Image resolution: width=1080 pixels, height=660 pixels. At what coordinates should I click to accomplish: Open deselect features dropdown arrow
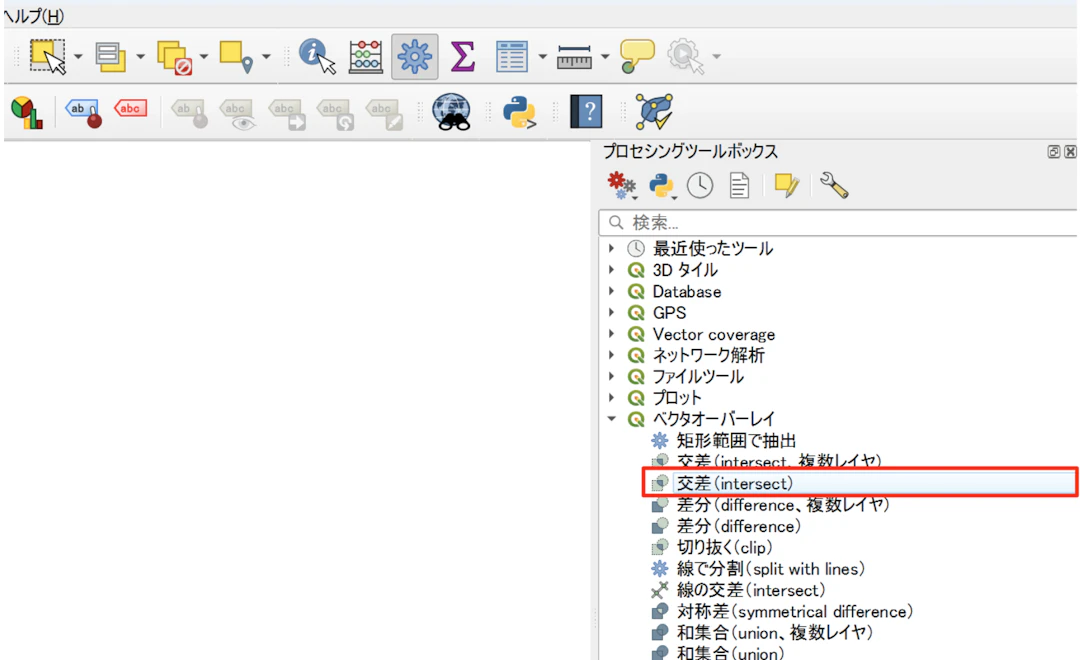point(203,56)
